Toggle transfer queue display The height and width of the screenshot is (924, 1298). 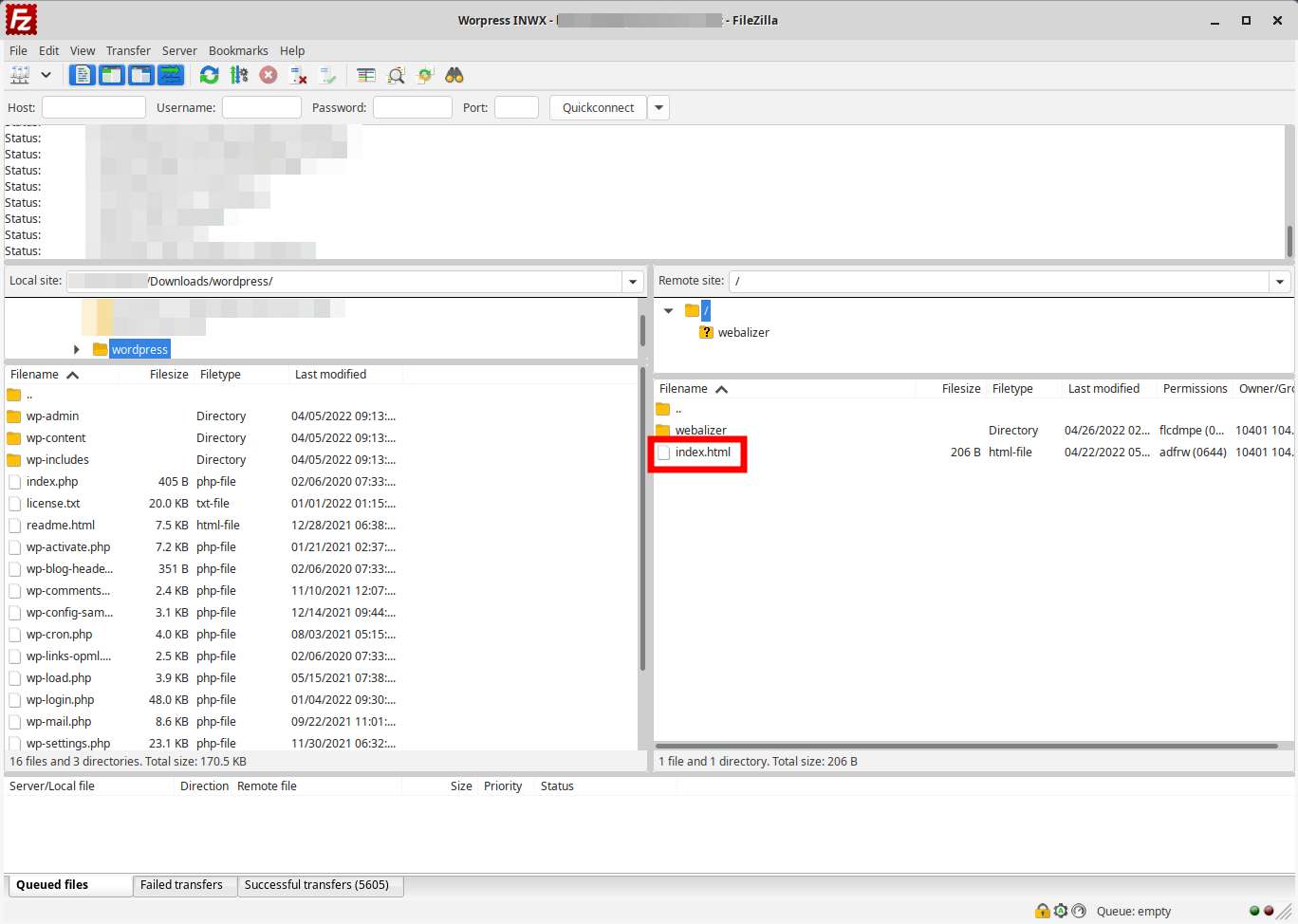171,75
